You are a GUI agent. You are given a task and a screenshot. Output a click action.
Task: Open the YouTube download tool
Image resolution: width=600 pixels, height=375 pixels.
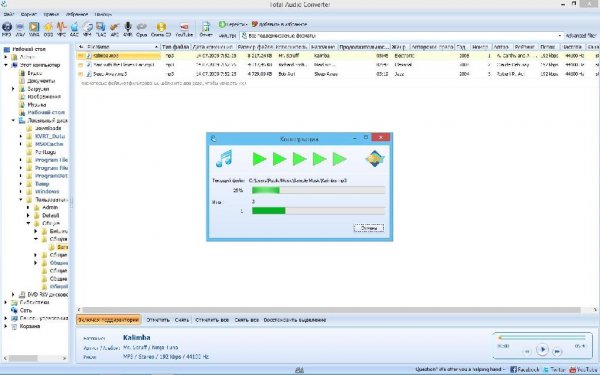click(x=184, y=27)
